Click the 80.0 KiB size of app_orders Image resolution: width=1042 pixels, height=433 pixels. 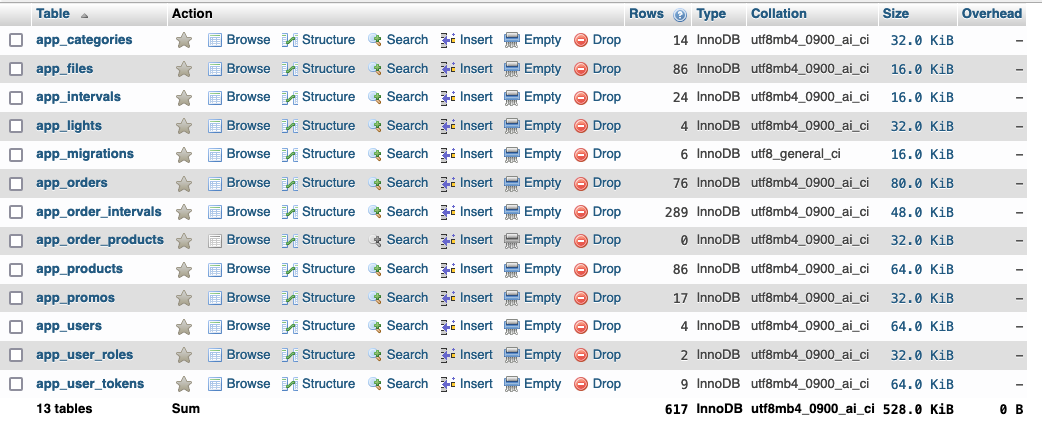[x=922, y=183]
